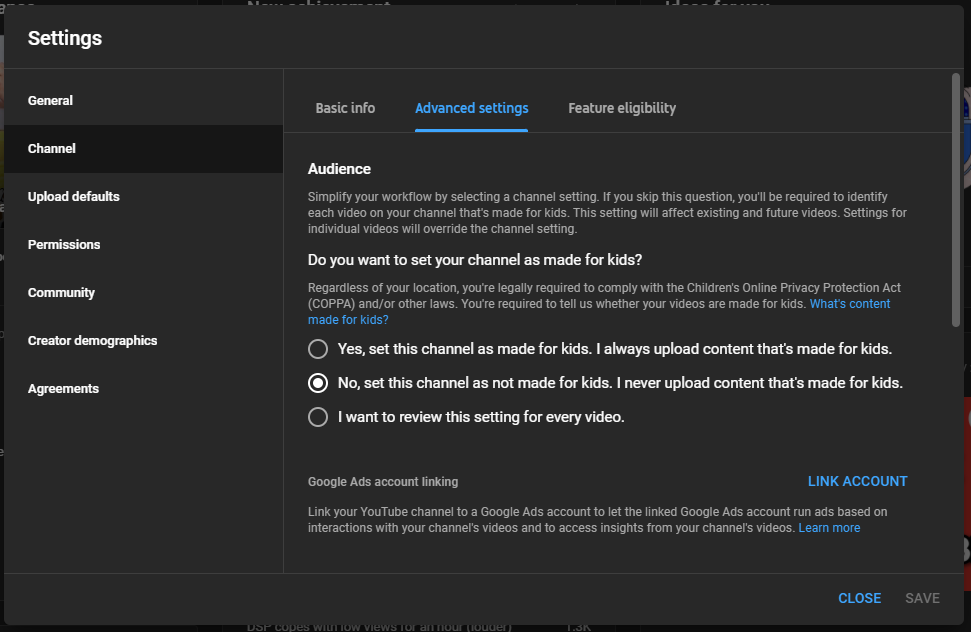
Task: Open the Agreements section
Action: 143,388
